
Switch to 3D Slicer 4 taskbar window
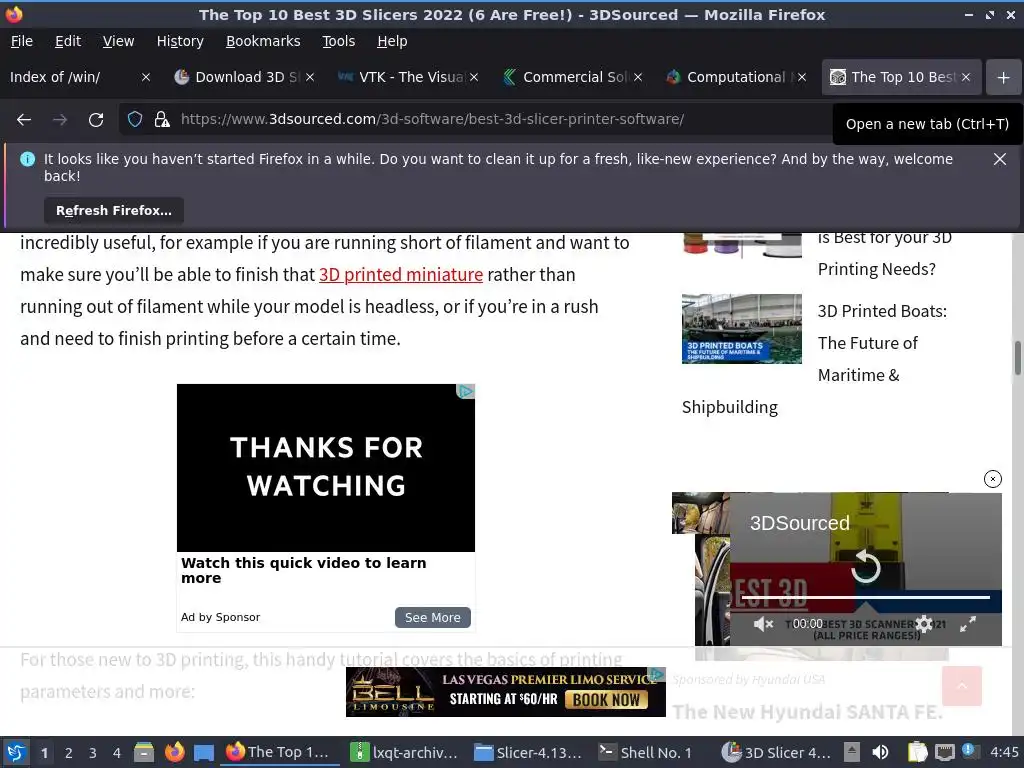coord(777,752)
